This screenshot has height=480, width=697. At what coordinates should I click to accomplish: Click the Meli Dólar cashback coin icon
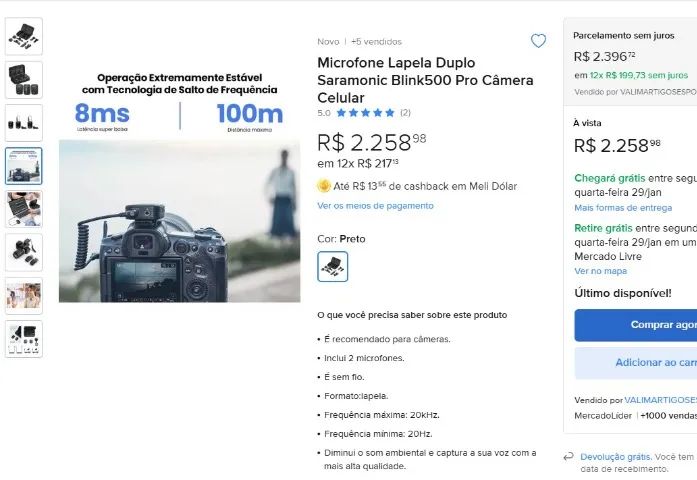tap(324, 185)
